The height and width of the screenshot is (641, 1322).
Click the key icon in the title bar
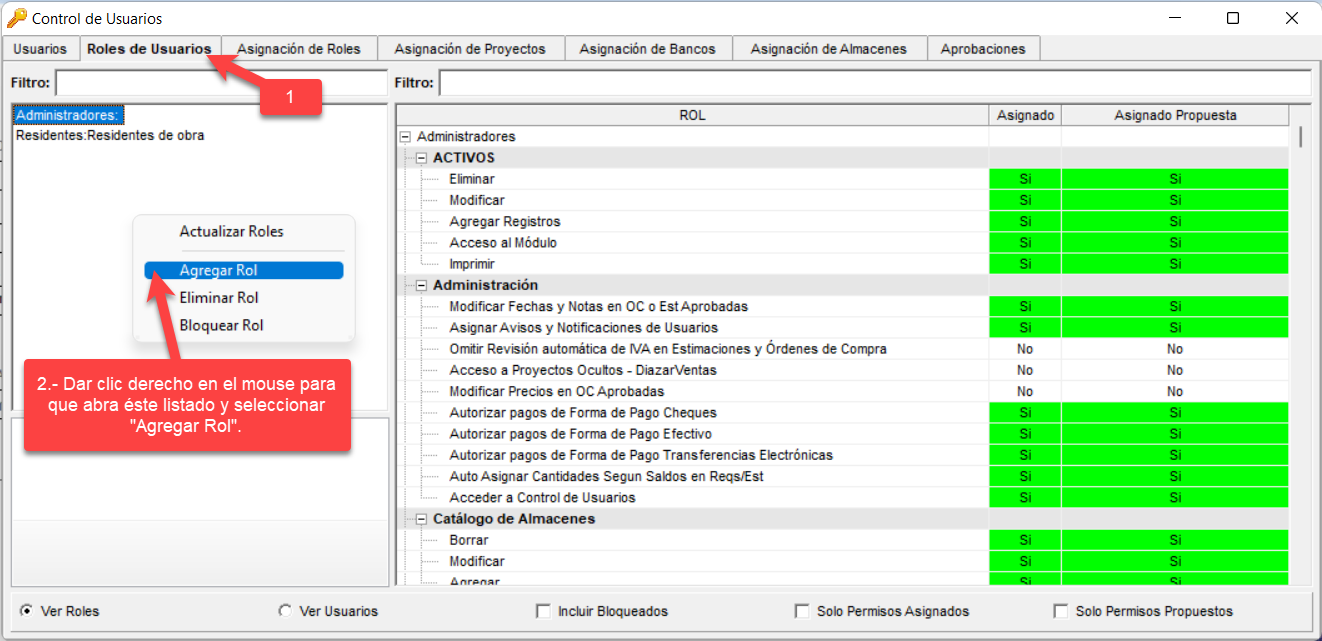click(17, 17)
